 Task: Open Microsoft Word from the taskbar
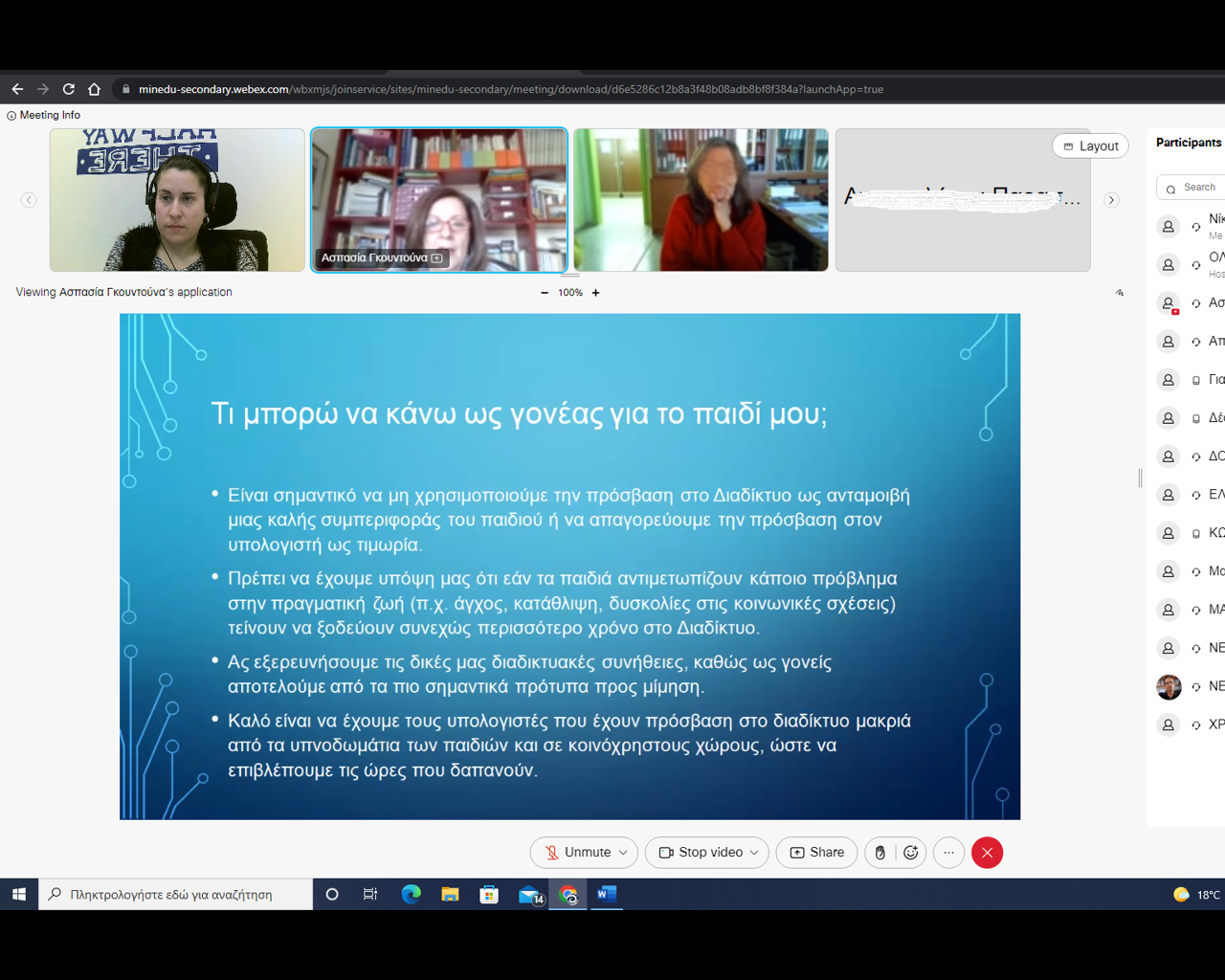(x=606, y=894)
